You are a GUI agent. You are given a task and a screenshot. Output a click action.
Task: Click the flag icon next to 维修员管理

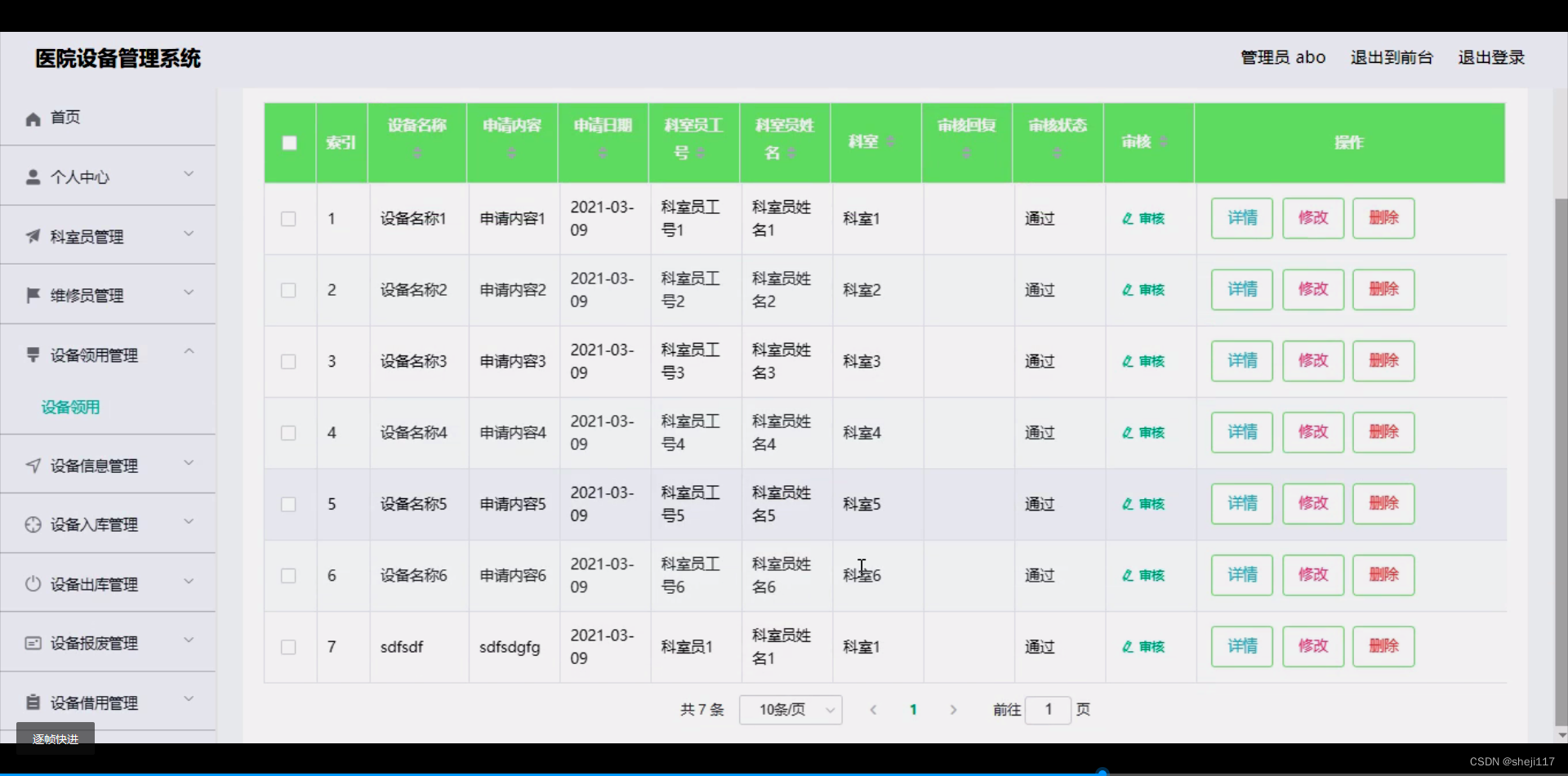[x=33, y=295]
